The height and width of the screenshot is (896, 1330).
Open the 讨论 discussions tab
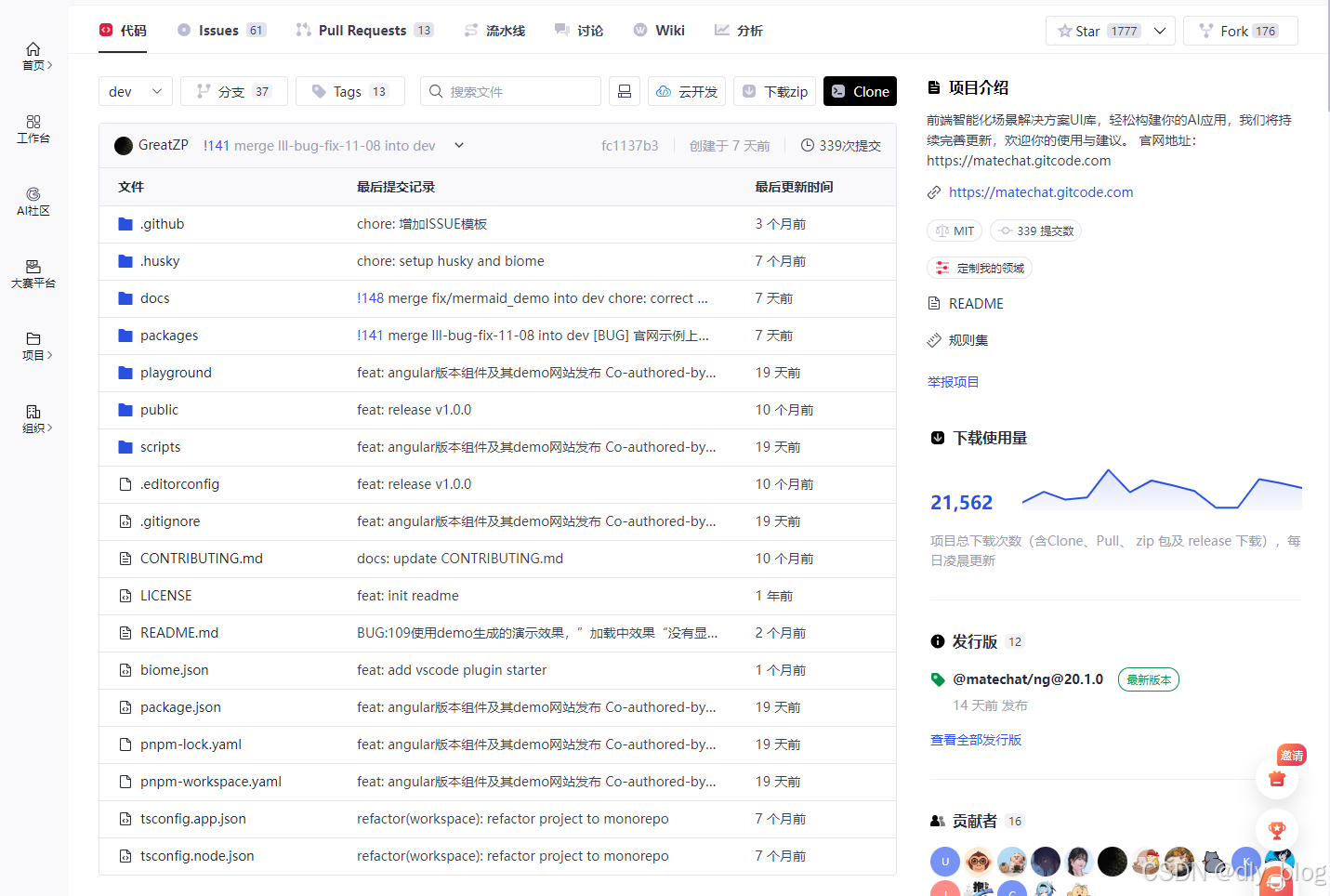point(579,31)
